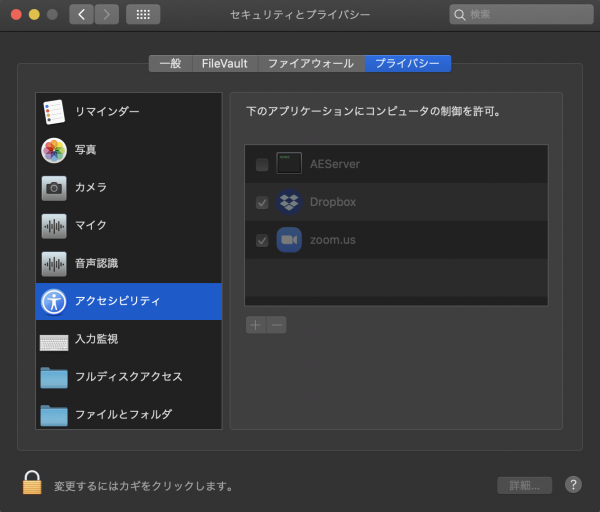Select the 写真 label in the list

pyautogui.click(x=85, y=150)
